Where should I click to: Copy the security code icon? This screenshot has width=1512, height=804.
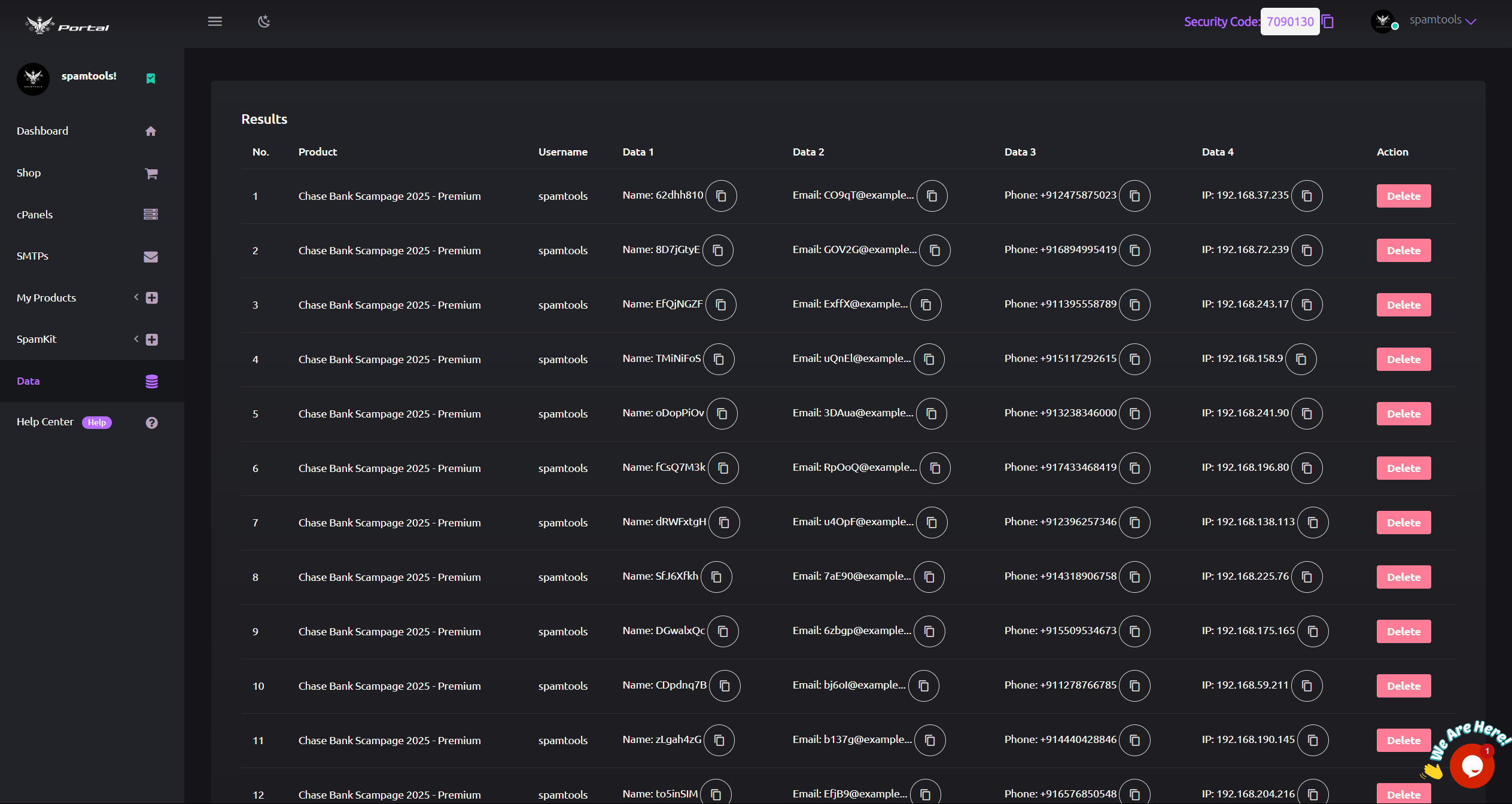point(1328,22)
